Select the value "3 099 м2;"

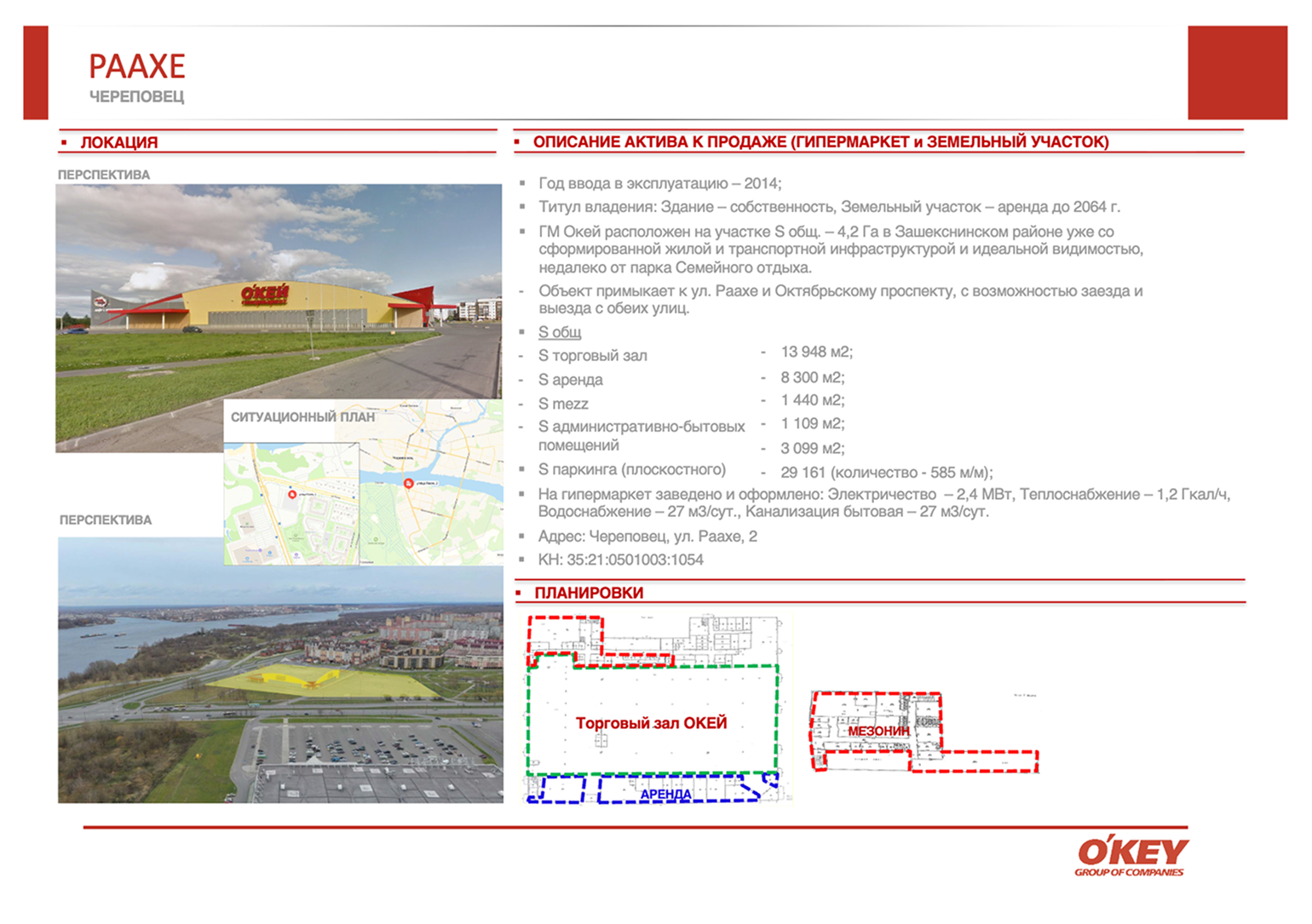(813, 448)
